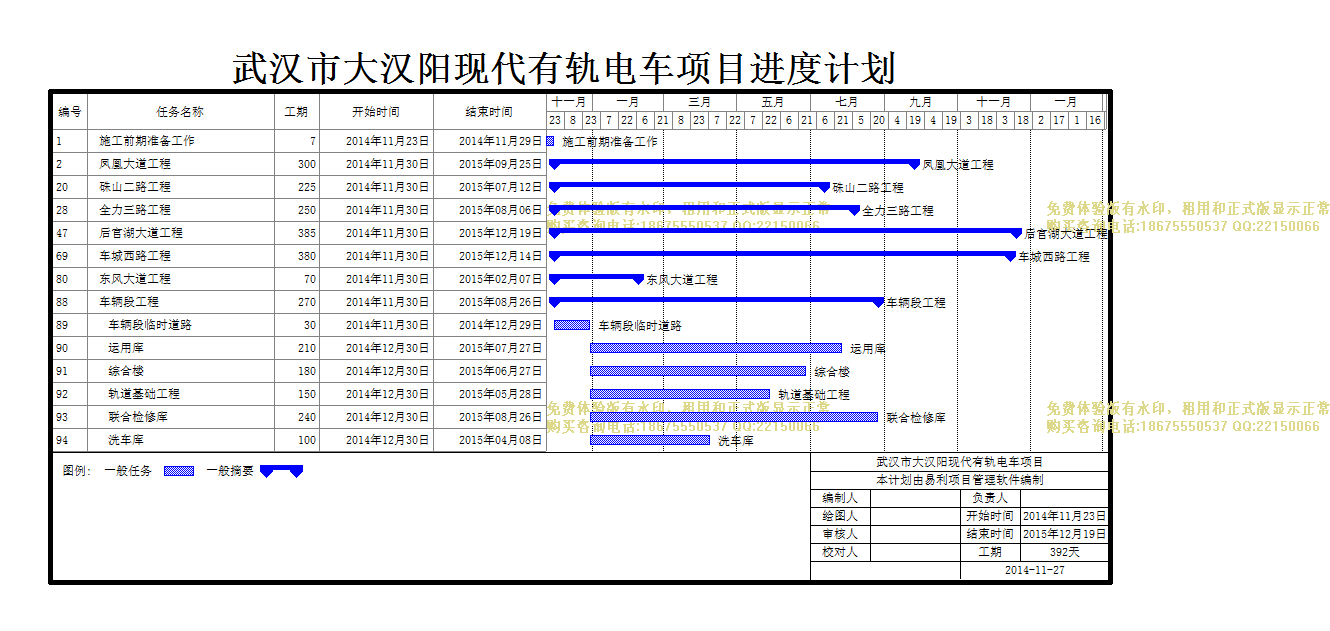Viewport: 1330px width, 631px height.
Task: Click the 392天 total duration value
Action: click(x=1065, y=552)
